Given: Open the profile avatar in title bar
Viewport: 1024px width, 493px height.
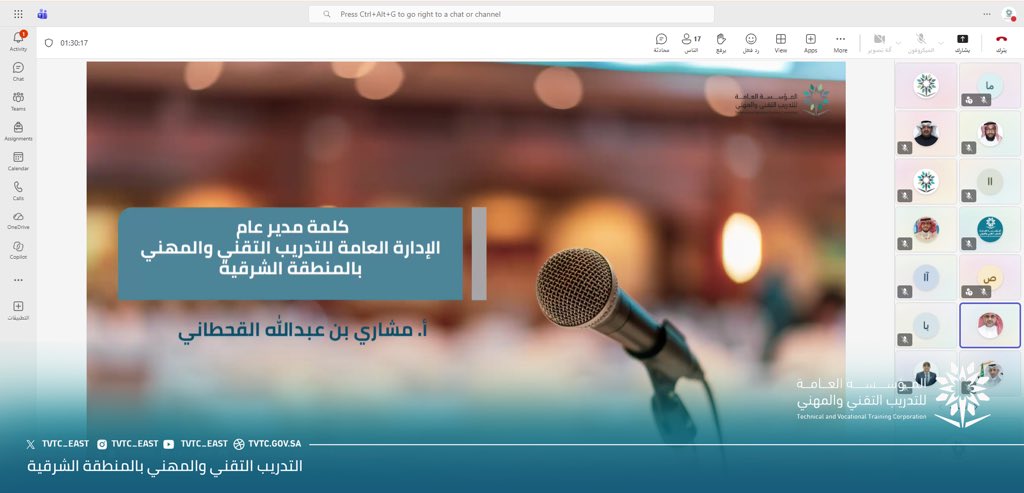Looking at the screenshot, I should [x=1008, y=14].
